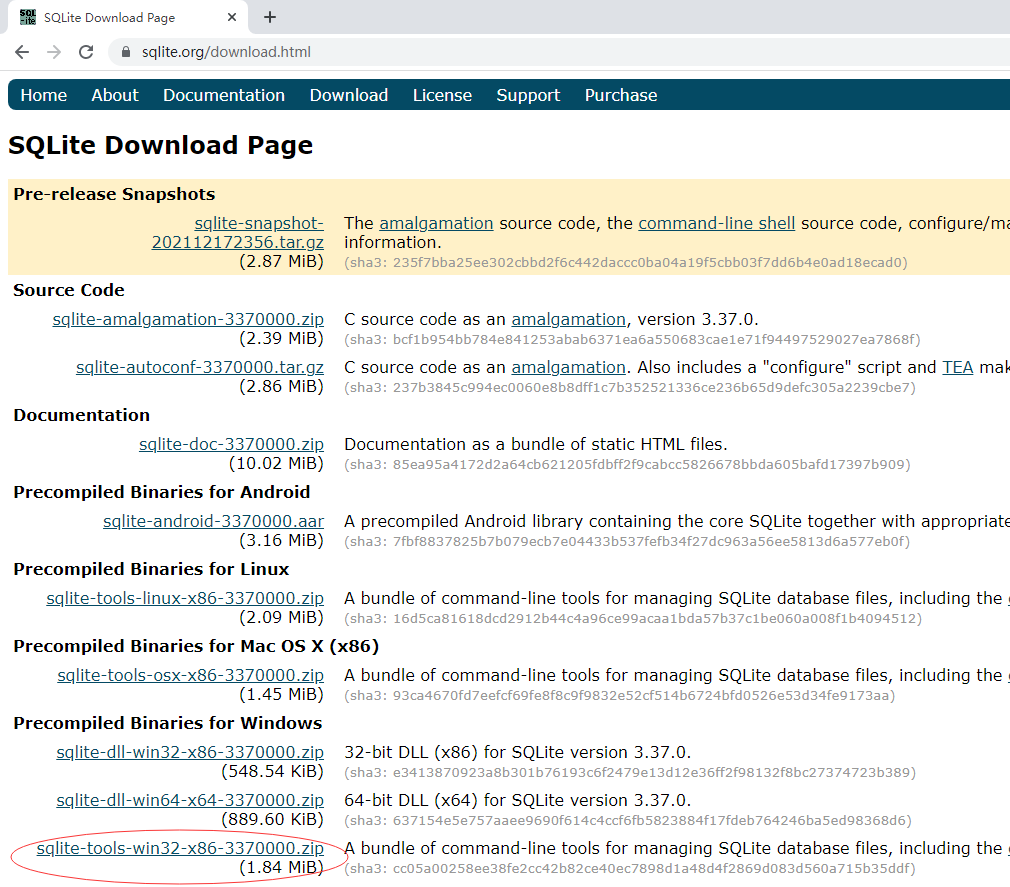1010x887 pixels.
Task: Click the browser forward arrow
Action: tap(54, 52)
